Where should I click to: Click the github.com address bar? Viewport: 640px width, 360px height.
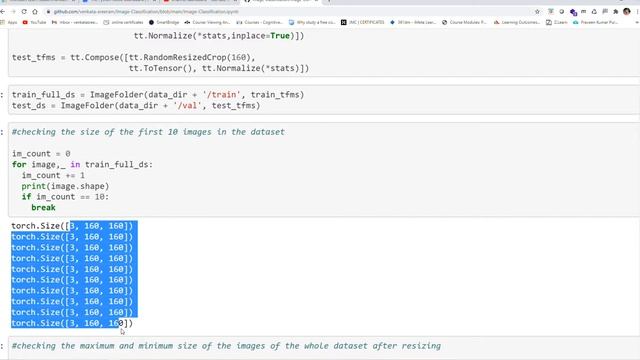pos(286,11)
